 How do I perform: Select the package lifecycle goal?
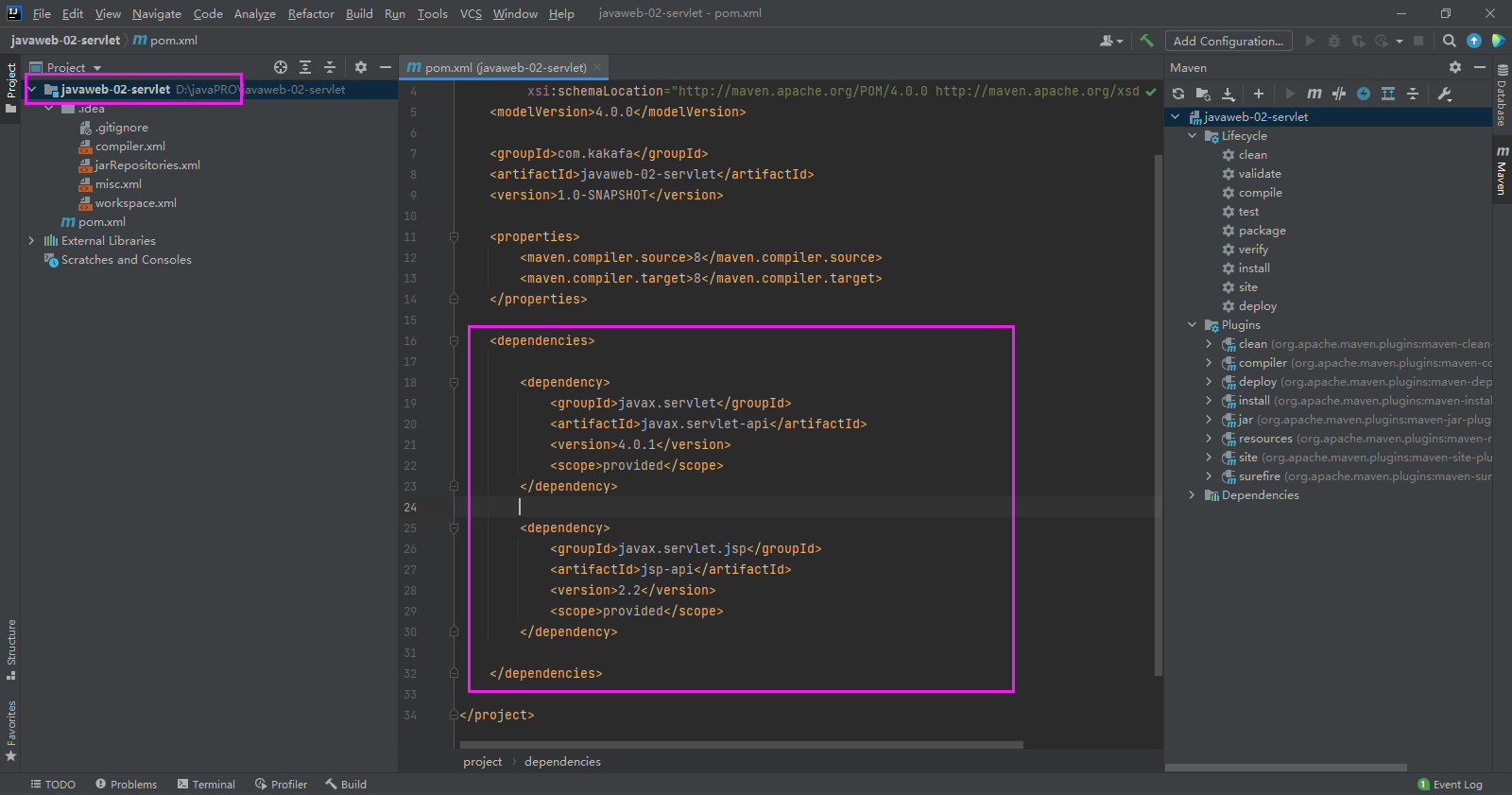[x=1262, y=231]
